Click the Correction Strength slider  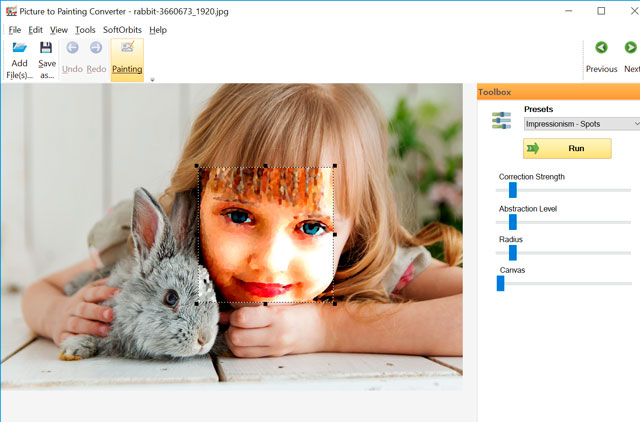tap(512, 189)
